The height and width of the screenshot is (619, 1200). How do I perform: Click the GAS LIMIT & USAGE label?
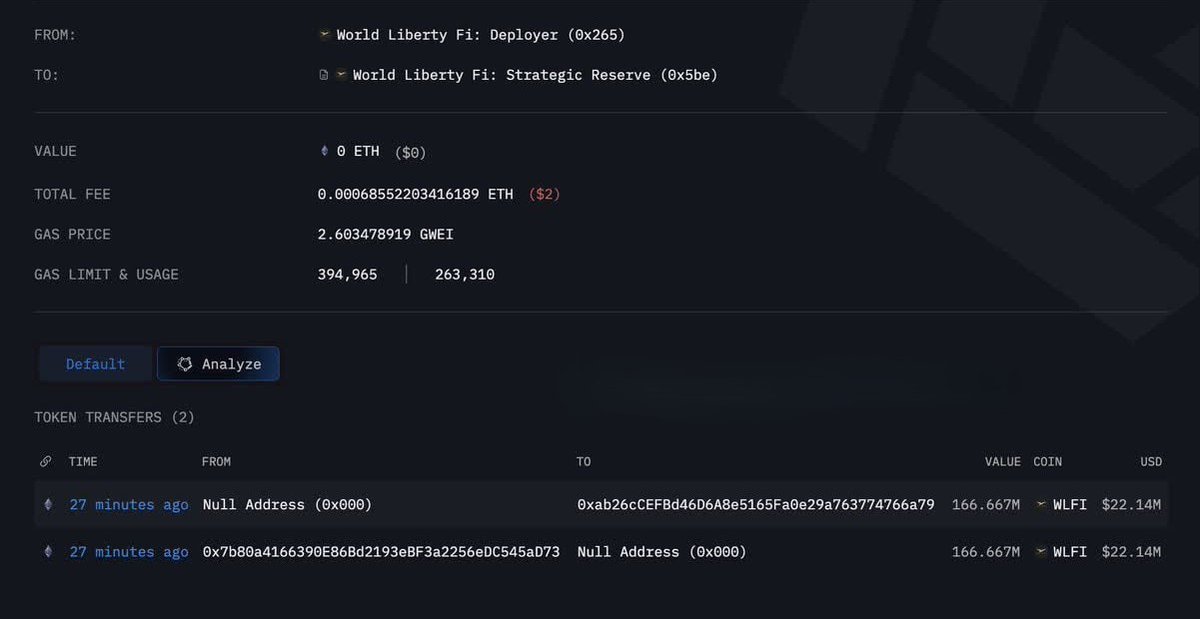coord(106,274)
